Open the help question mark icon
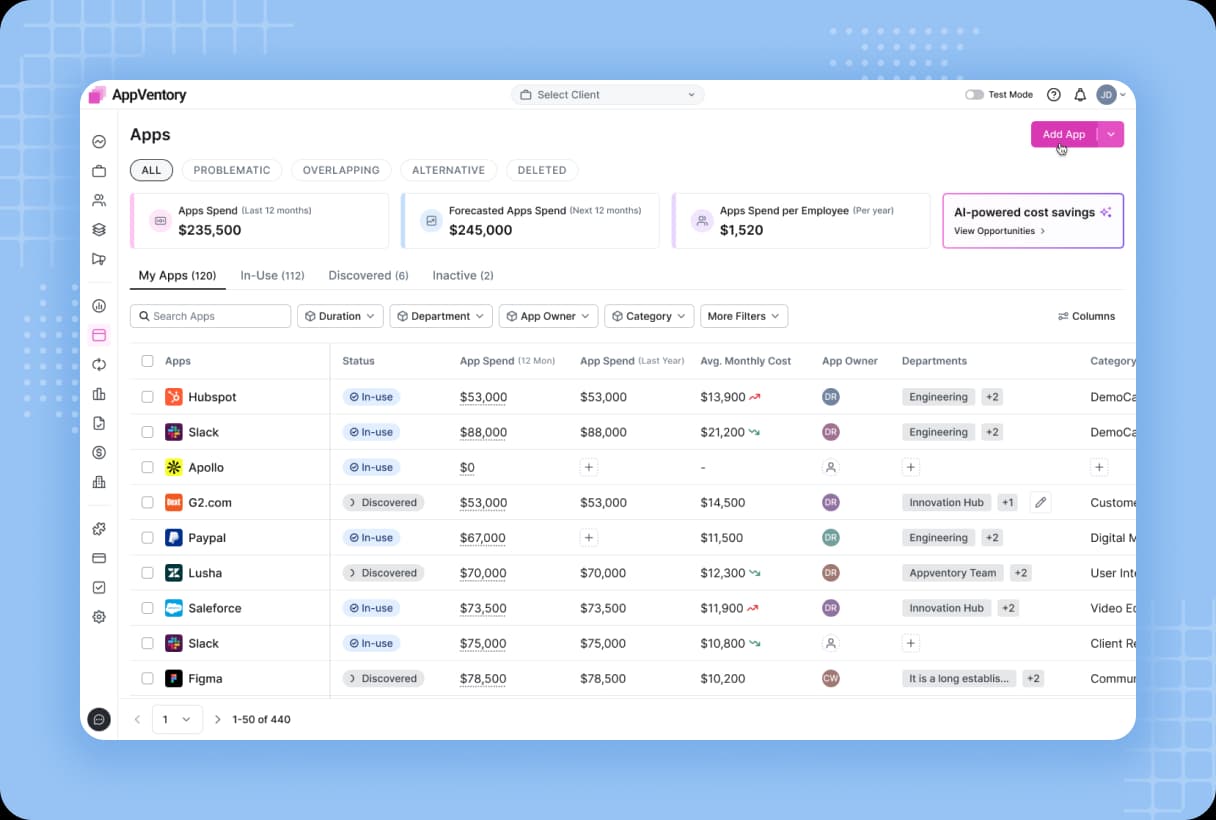This screenshot has width=1216, height=820. coord(1053,94)
